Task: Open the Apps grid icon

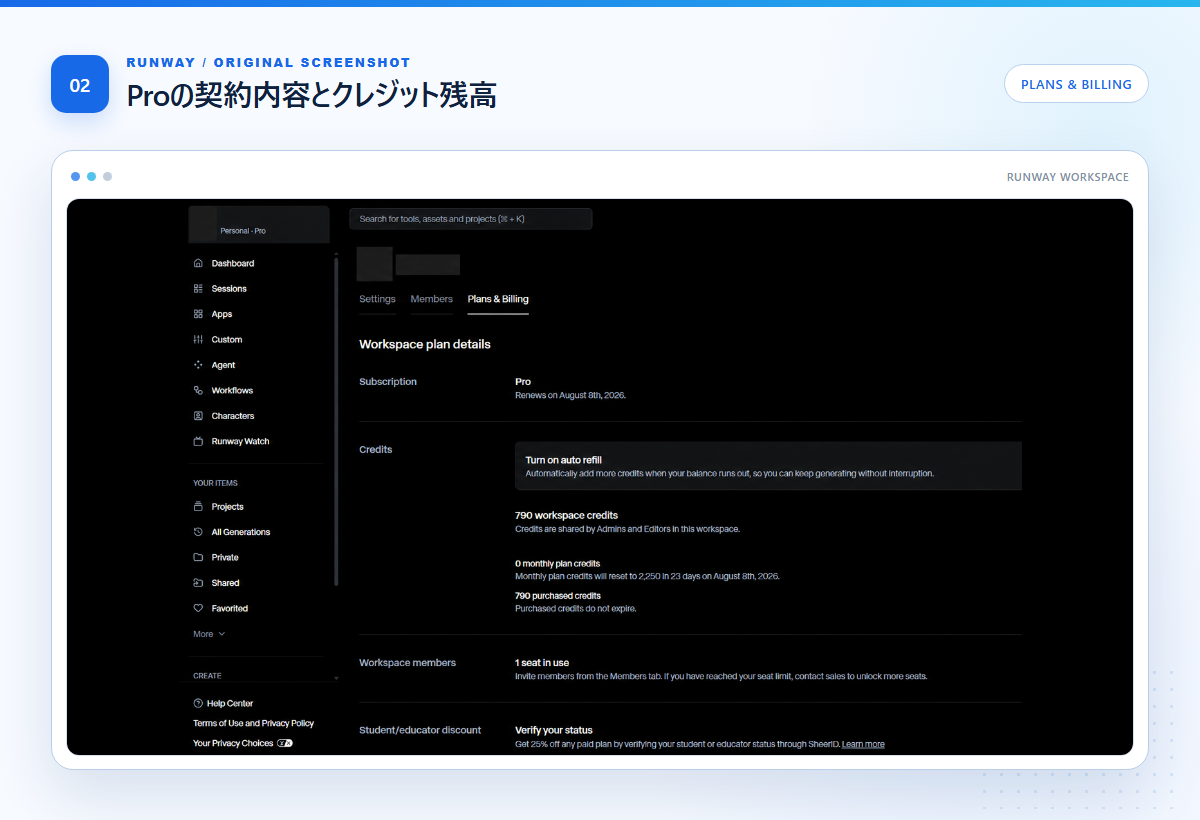Action: [198, 314]
